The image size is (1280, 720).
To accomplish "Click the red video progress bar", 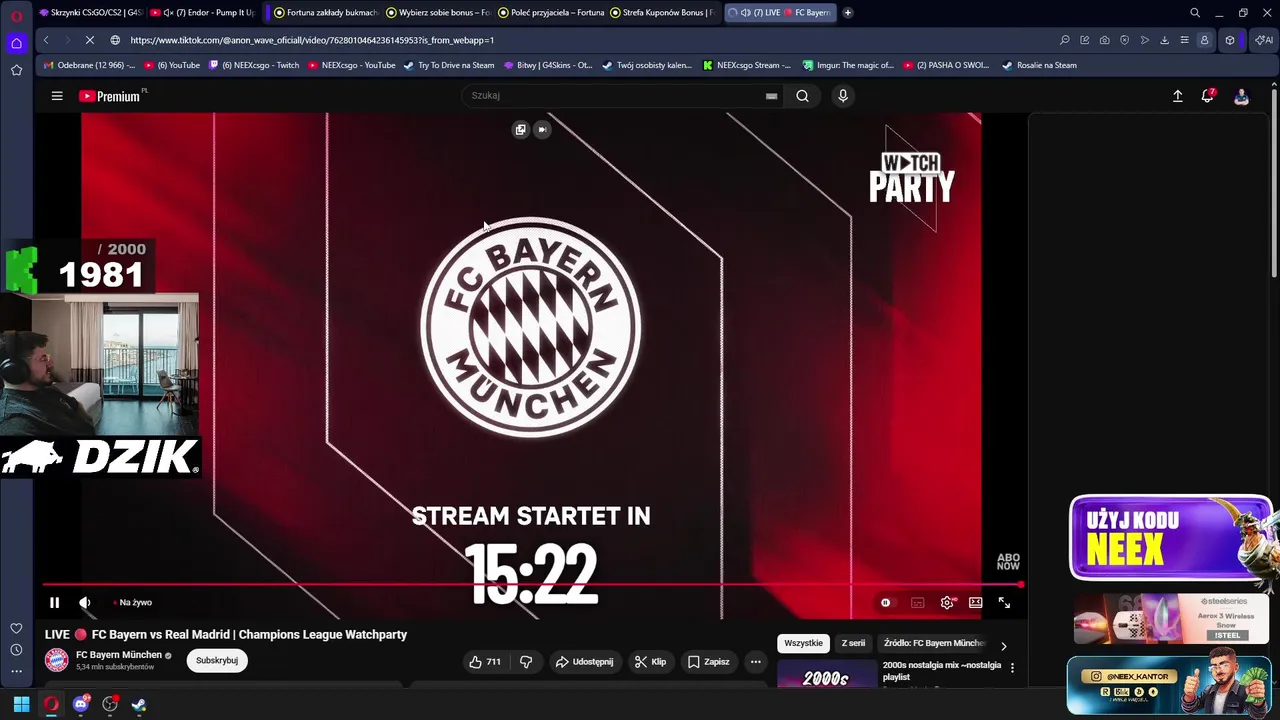I will 532,585.
